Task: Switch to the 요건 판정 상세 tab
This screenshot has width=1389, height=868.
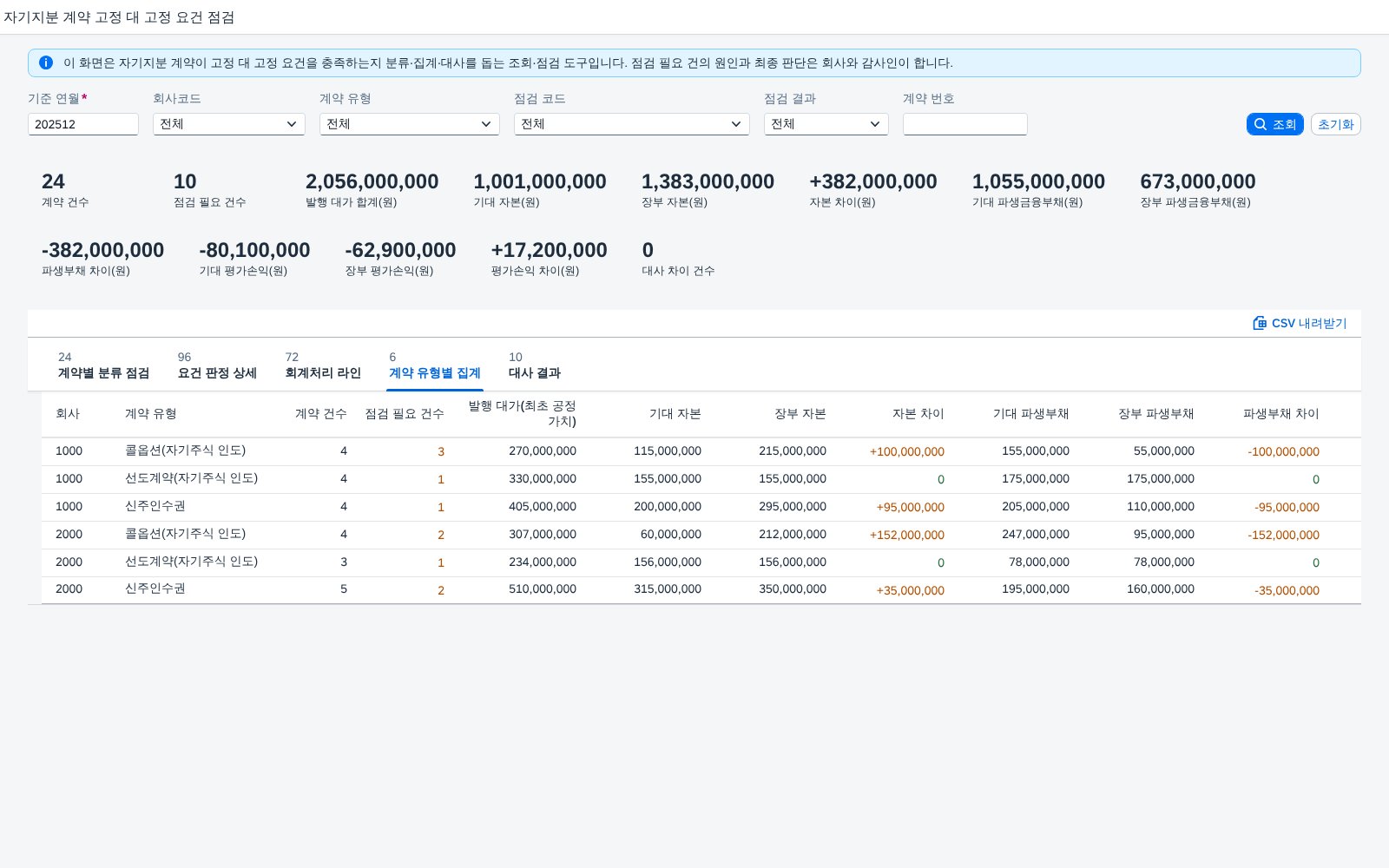Action: 217,365
